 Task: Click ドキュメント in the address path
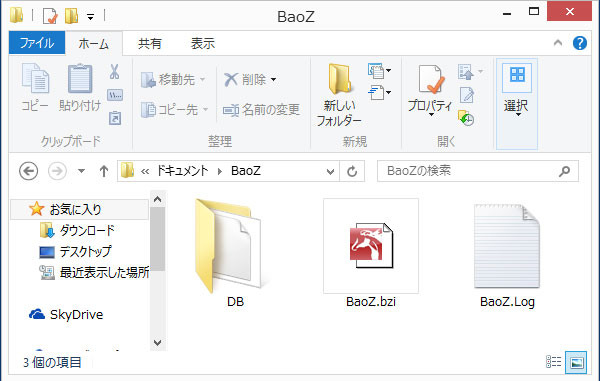pyautogui.click(x=183, y=171)
